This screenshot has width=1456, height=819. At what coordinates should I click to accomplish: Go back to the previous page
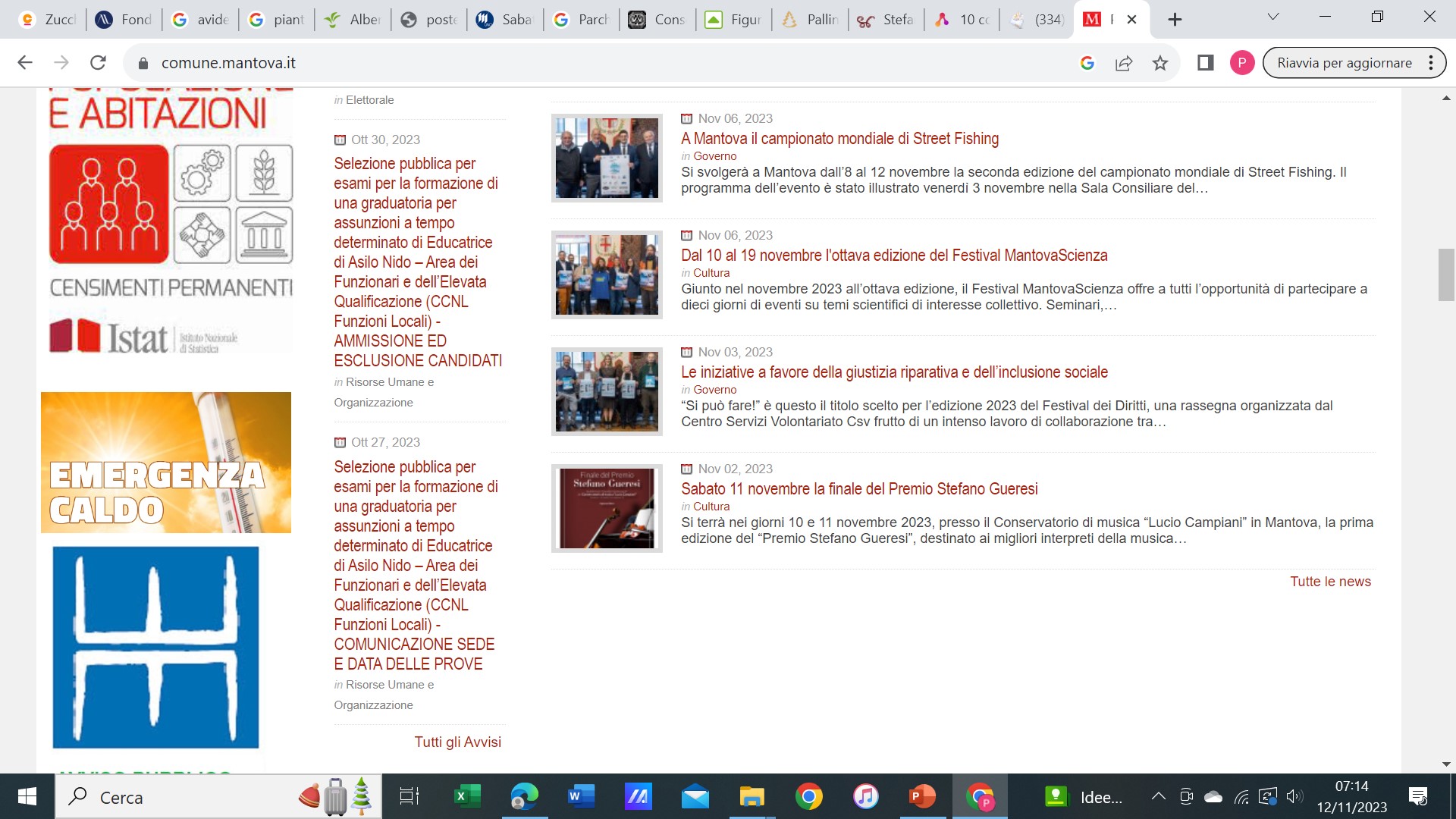coord(25,63)
